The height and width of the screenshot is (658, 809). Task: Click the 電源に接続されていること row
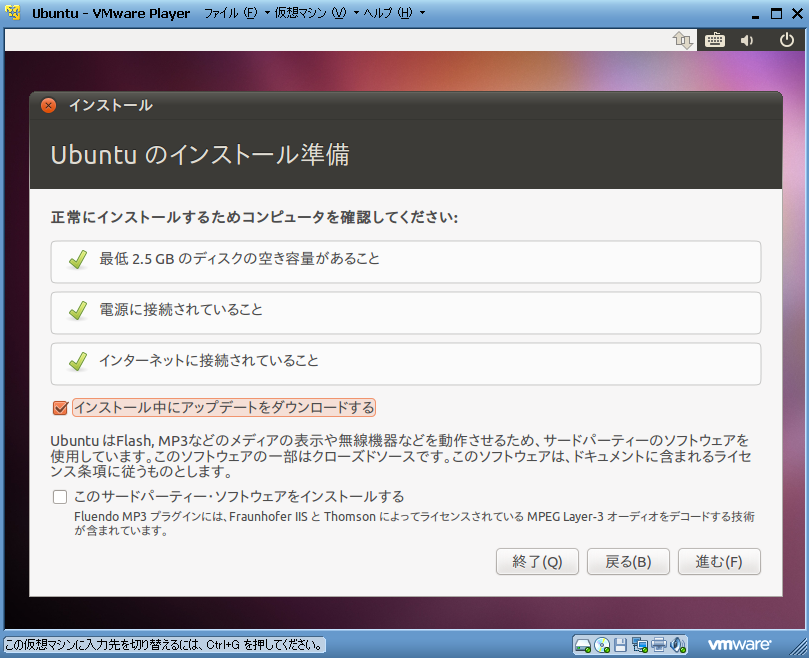(406, 313)
